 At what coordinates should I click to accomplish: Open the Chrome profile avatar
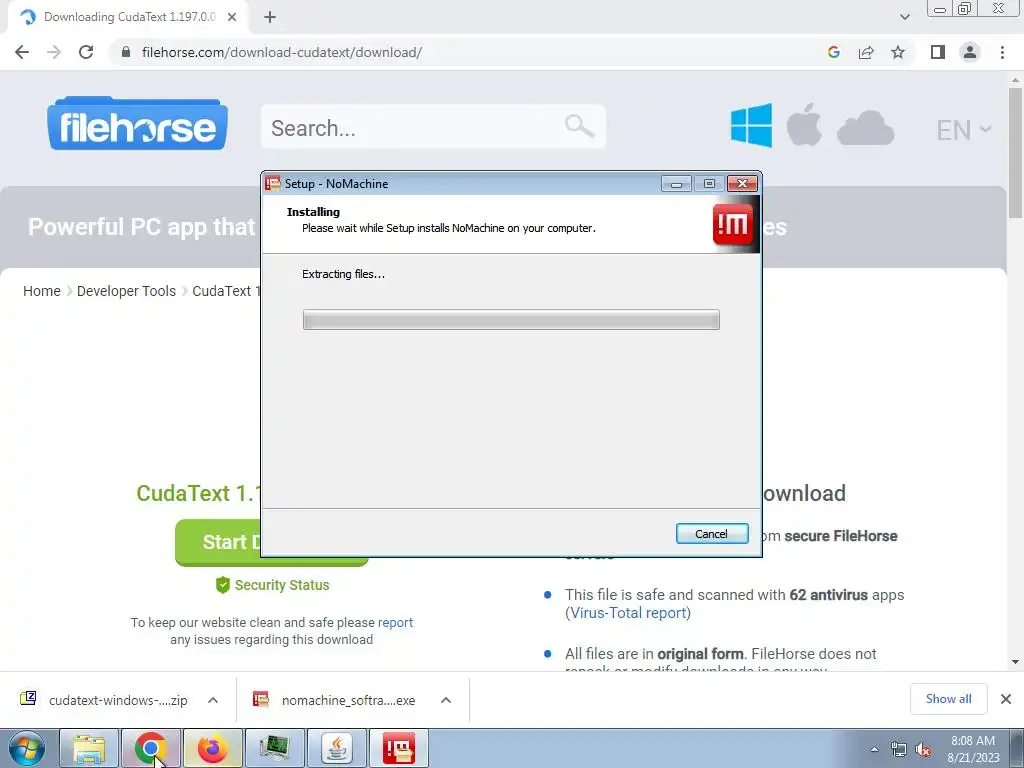[970, 52]
